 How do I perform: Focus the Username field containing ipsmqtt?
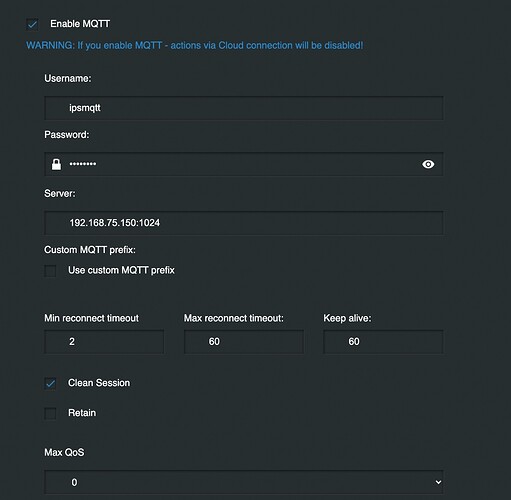click(244, 108)
